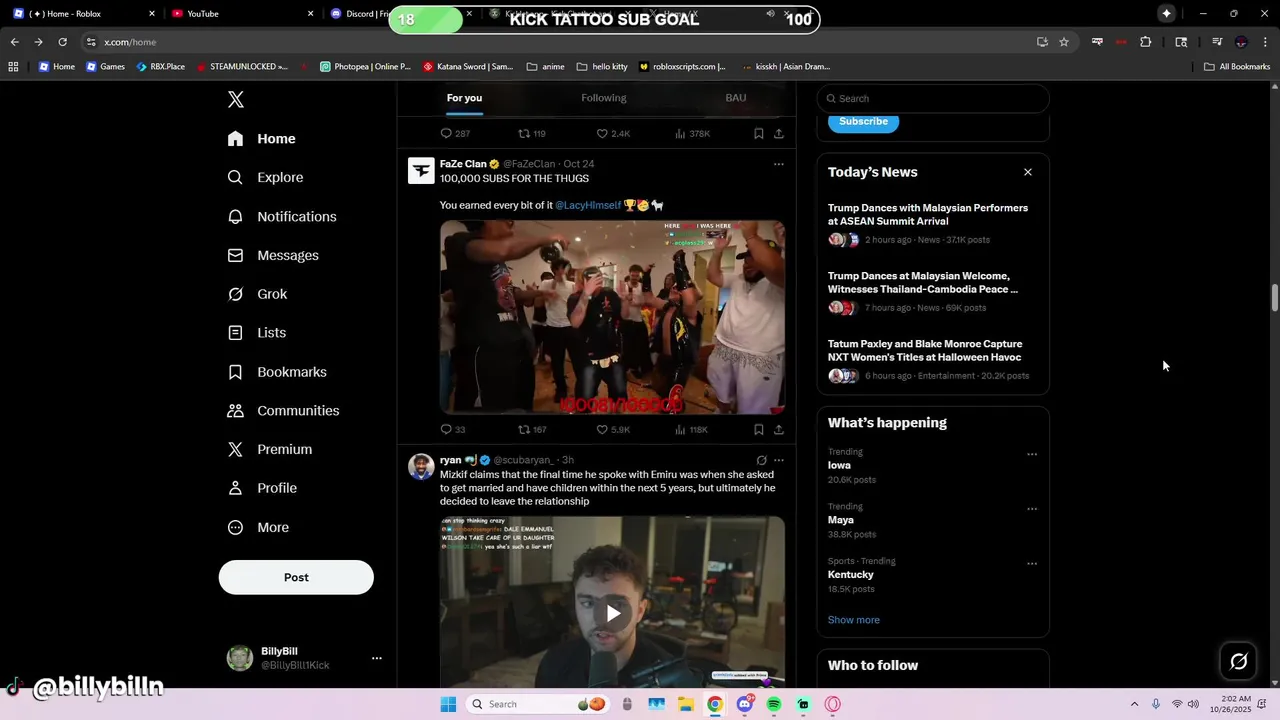
Task: Open the anime bookmarks folder
Action: click(x=545, y=67)
